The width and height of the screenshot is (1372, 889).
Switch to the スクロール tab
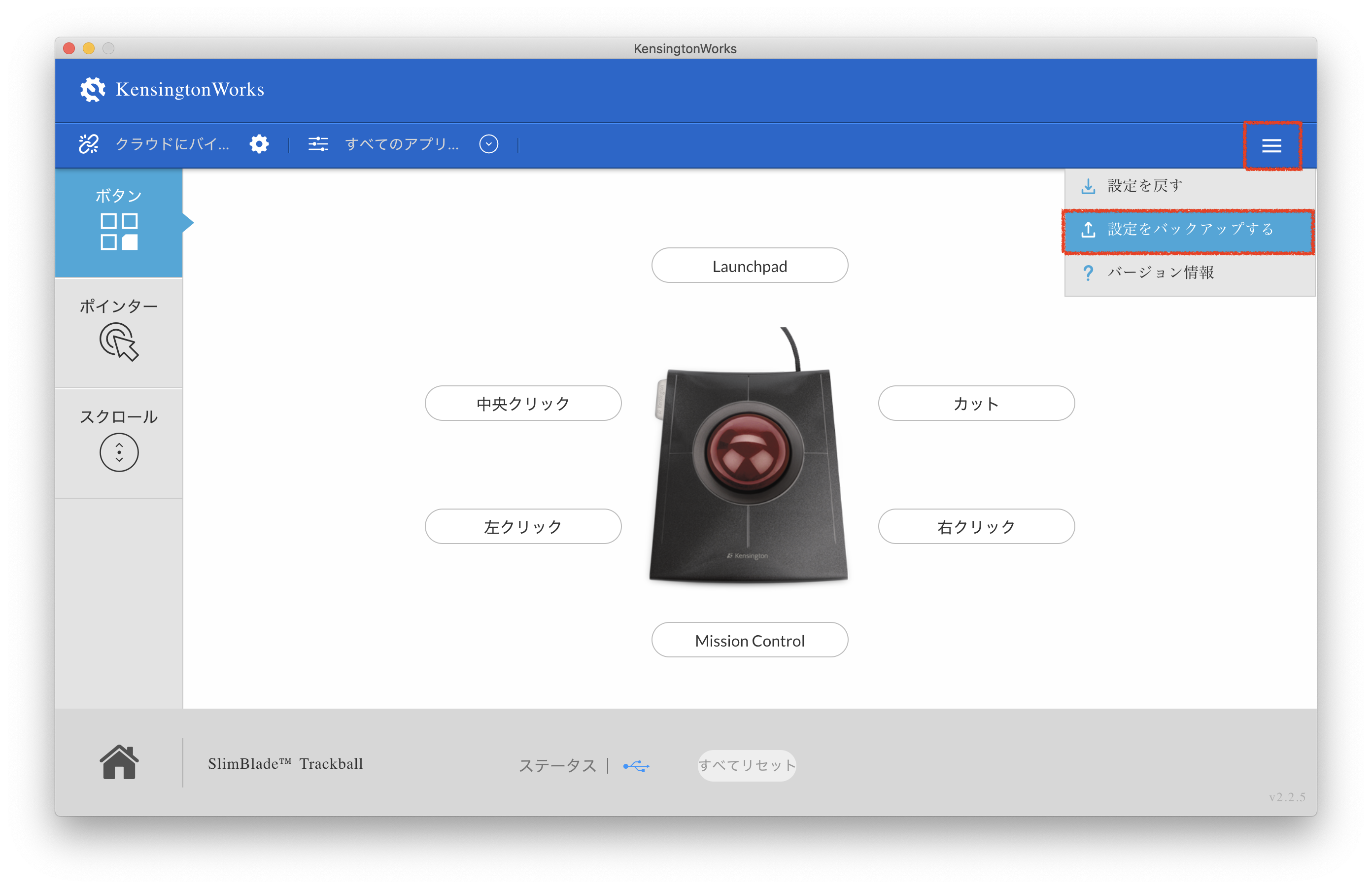point(119,444)
